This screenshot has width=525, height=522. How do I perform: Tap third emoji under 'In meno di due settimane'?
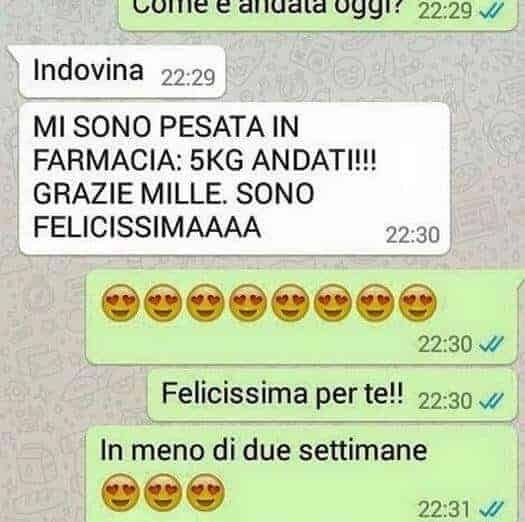pyautogui.click(x=205, y=492)
